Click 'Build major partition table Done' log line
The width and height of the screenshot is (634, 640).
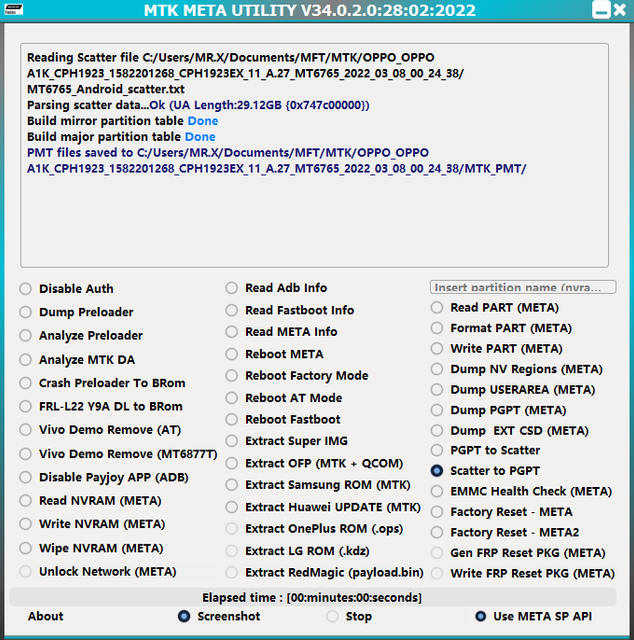click(121, 137)
